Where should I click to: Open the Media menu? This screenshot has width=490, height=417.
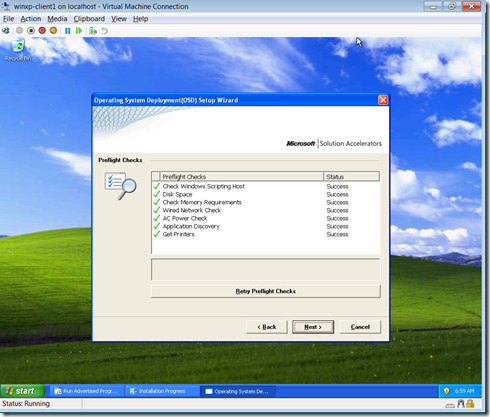(x=57, y=19)
